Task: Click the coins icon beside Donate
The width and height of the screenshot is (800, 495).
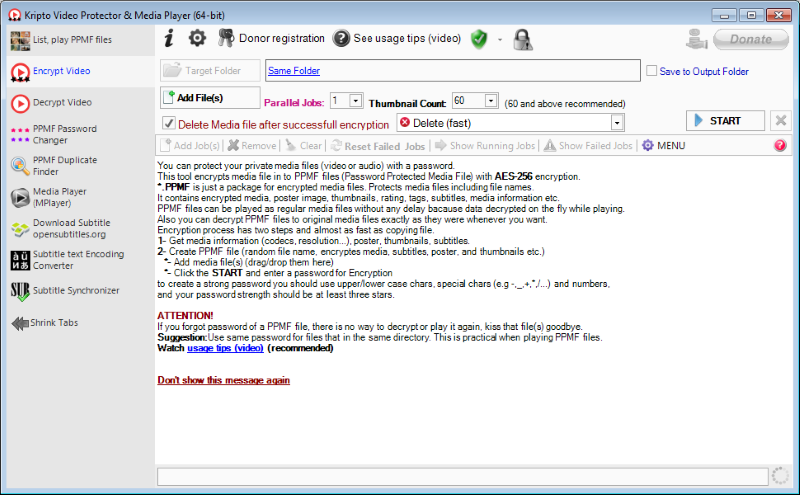Action: 696,39
